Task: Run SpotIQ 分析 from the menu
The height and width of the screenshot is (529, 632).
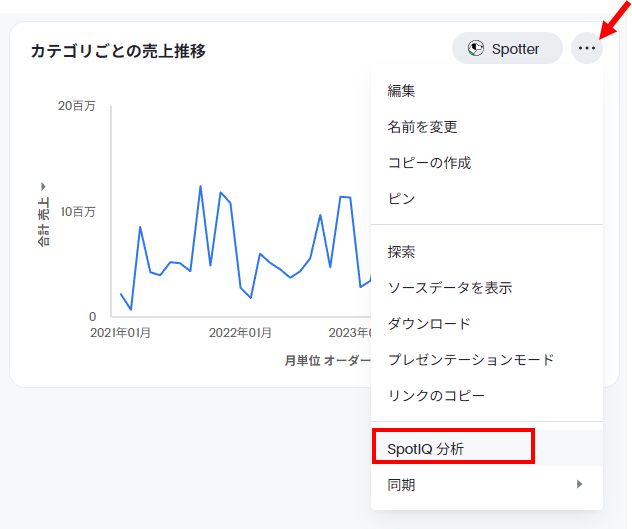Action: [425, 449]
